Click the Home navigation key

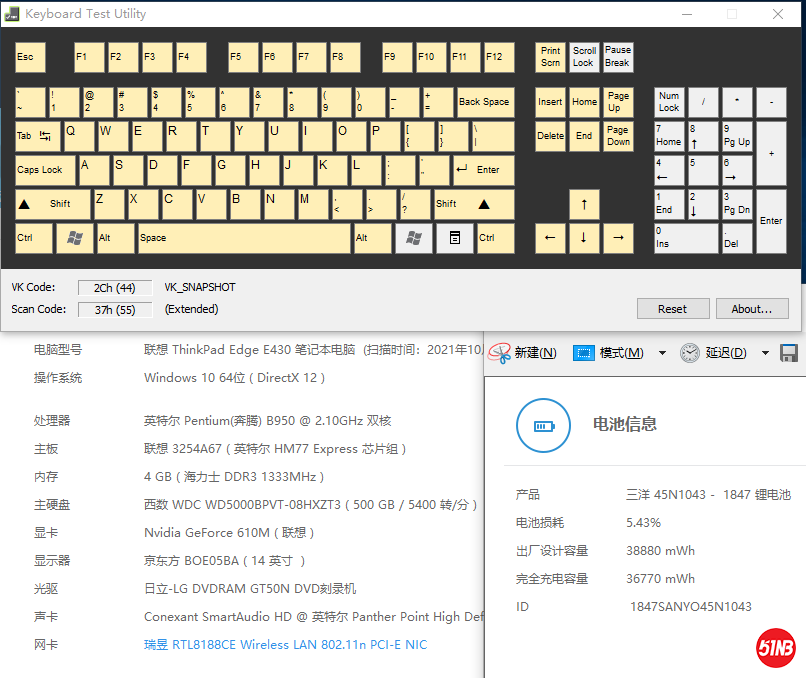click(x=584, y=102)
